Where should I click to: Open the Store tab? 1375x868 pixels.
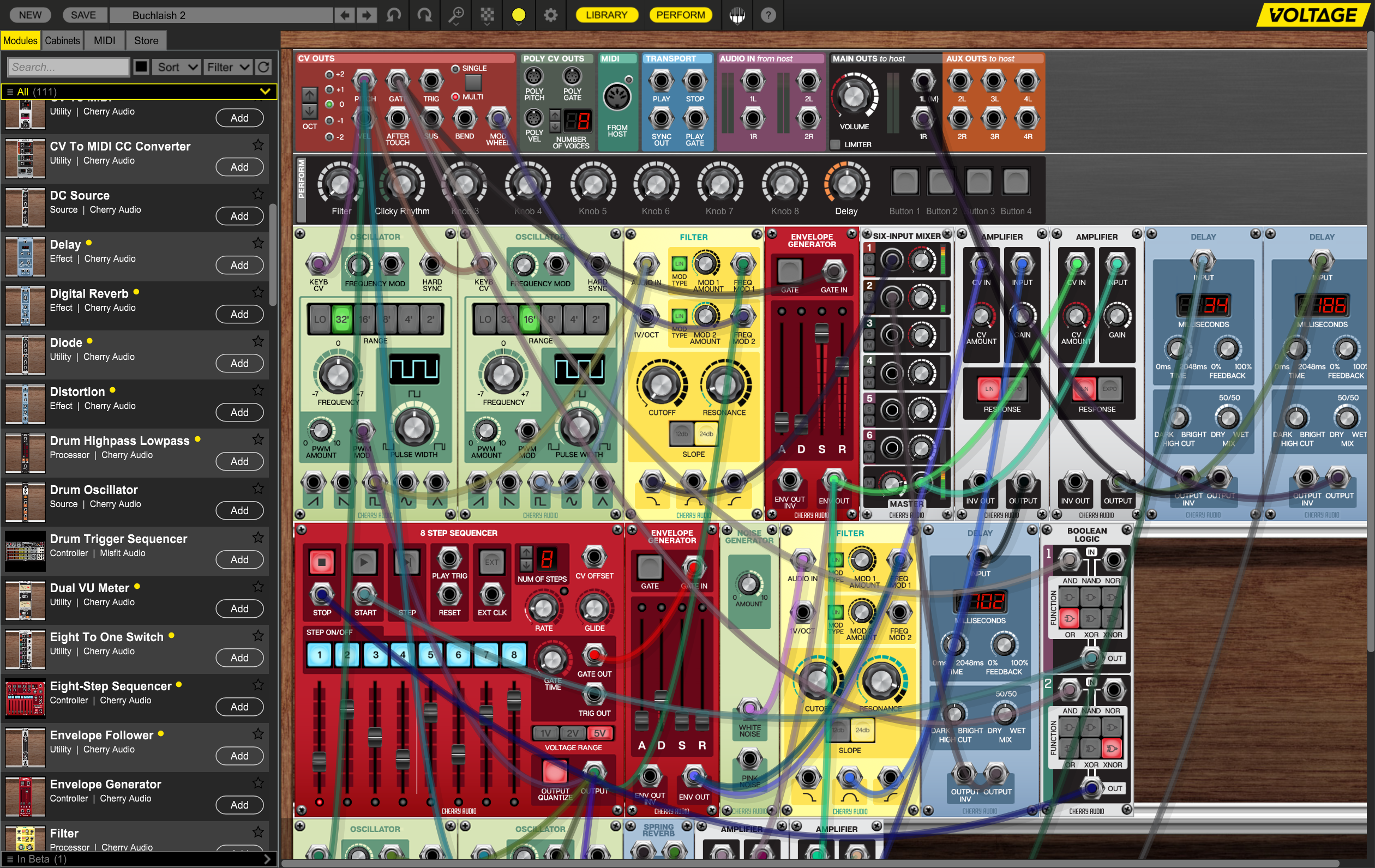tap(146, 40)
